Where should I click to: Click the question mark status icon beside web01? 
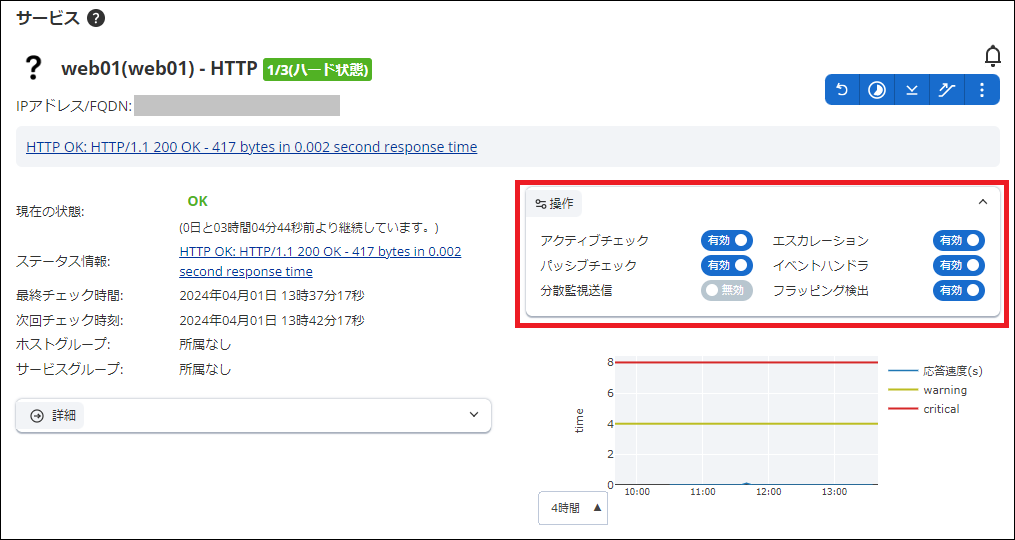34,68
